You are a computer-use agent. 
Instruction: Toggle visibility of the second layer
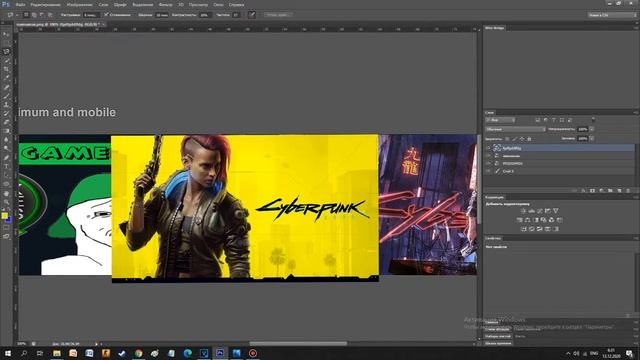[x=488, y=156]
